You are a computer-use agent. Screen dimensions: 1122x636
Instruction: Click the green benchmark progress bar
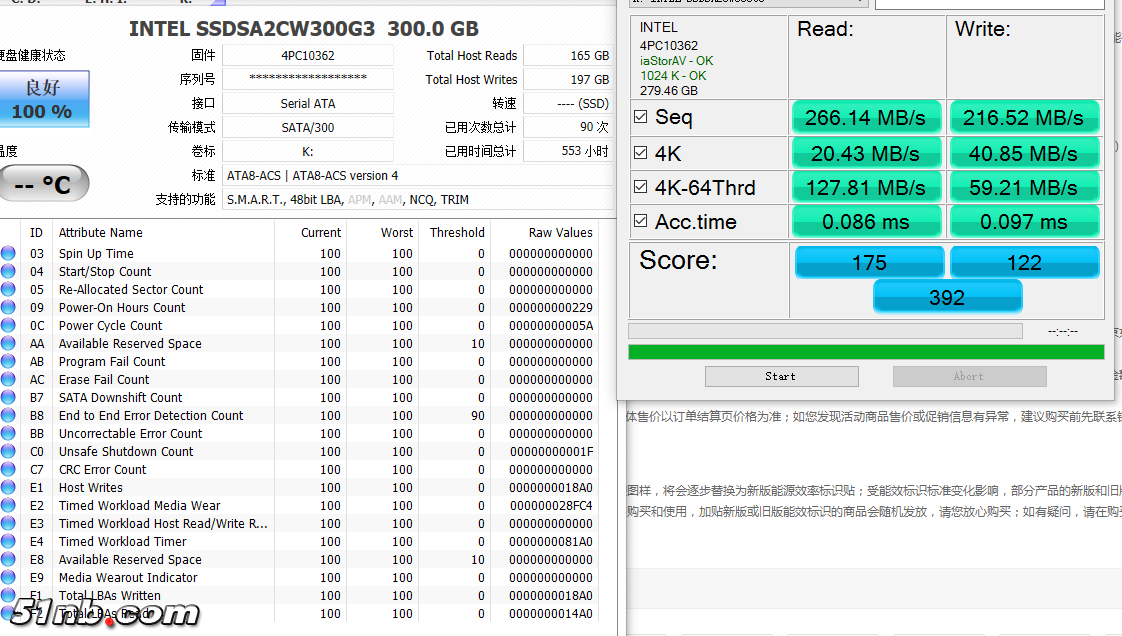pyautogui.click(x=866, y=352)
